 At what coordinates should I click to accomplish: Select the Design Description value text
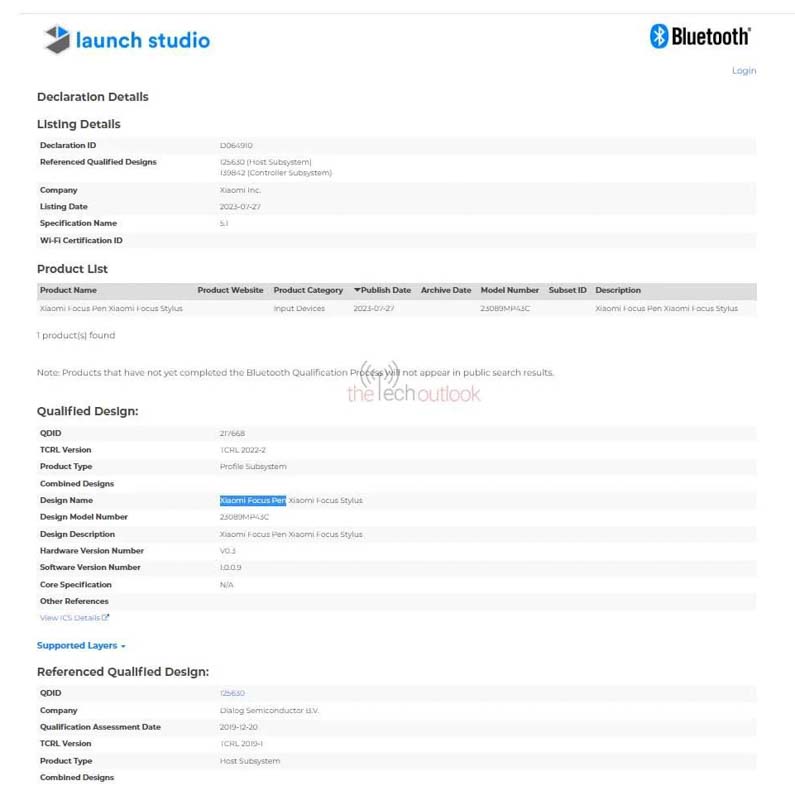point(291,534)
